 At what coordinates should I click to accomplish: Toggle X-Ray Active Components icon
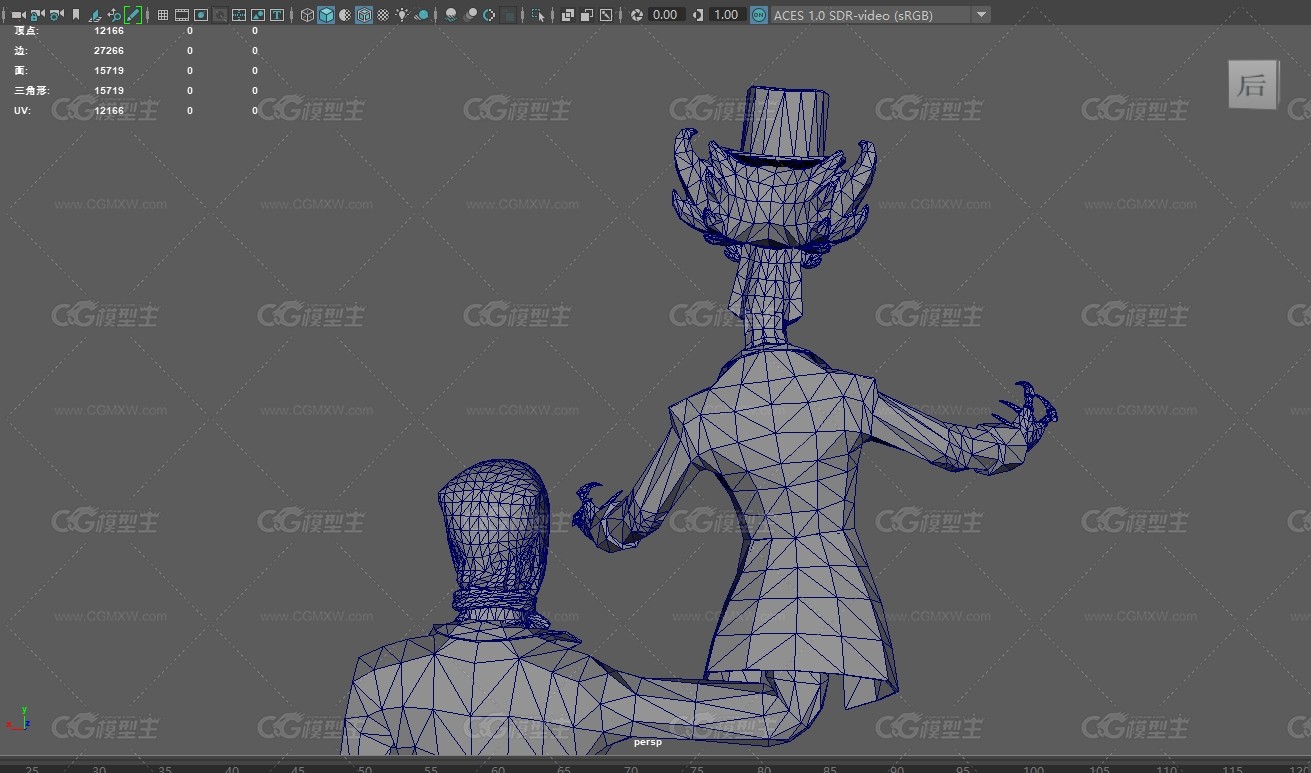click(587, 15)
